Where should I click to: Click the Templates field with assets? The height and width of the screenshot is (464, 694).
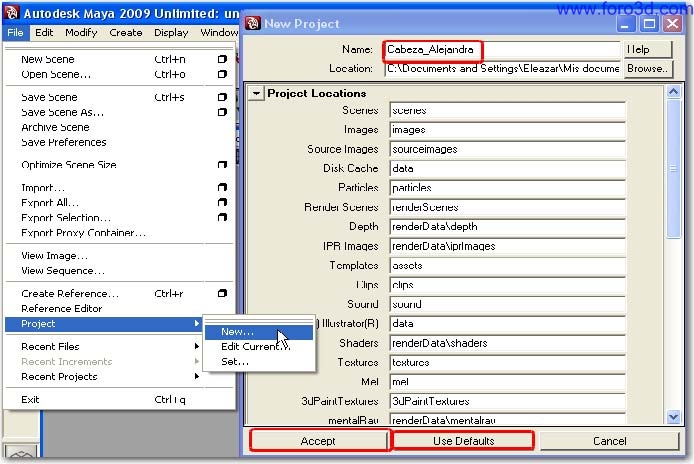coord(507,266)
